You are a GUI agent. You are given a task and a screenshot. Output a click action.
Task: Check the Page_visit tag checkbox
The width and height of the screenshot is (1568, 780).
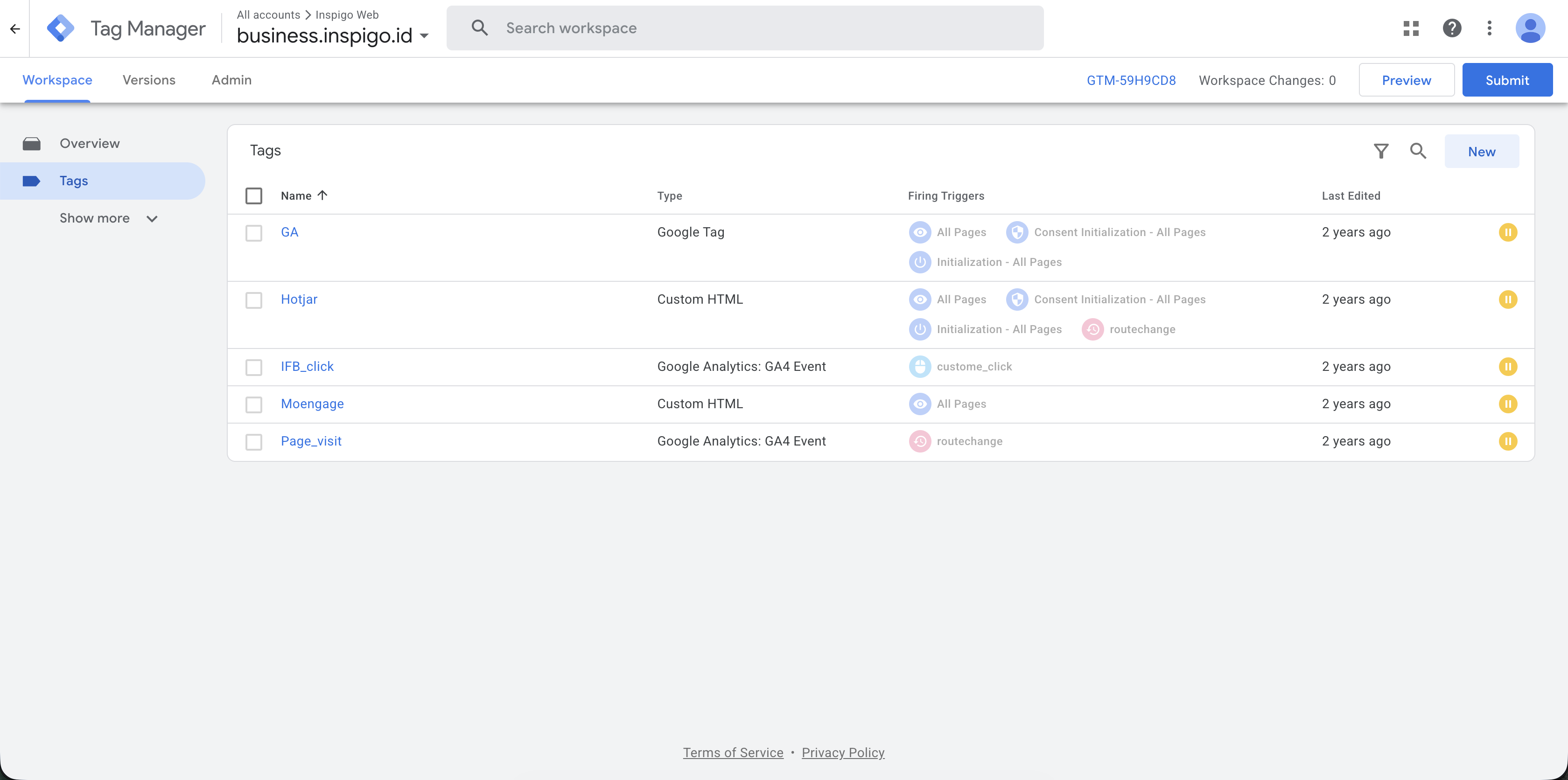pos(254,442)
